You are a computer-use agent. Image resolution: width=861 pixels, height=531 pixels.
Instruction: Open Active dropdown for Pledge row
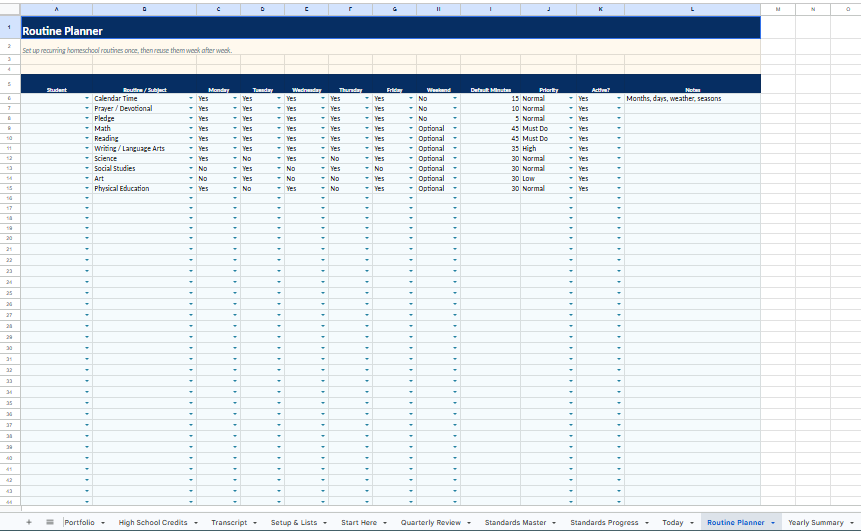pos(619,118)
